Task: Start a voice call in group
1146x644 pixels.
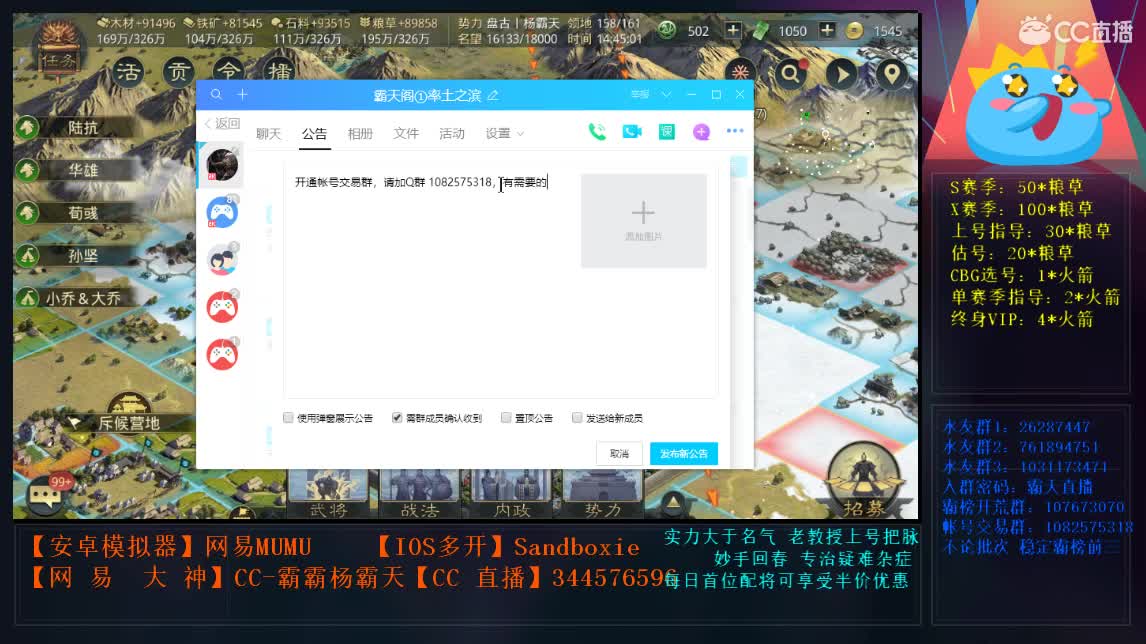Action: [x=597, y=132]
